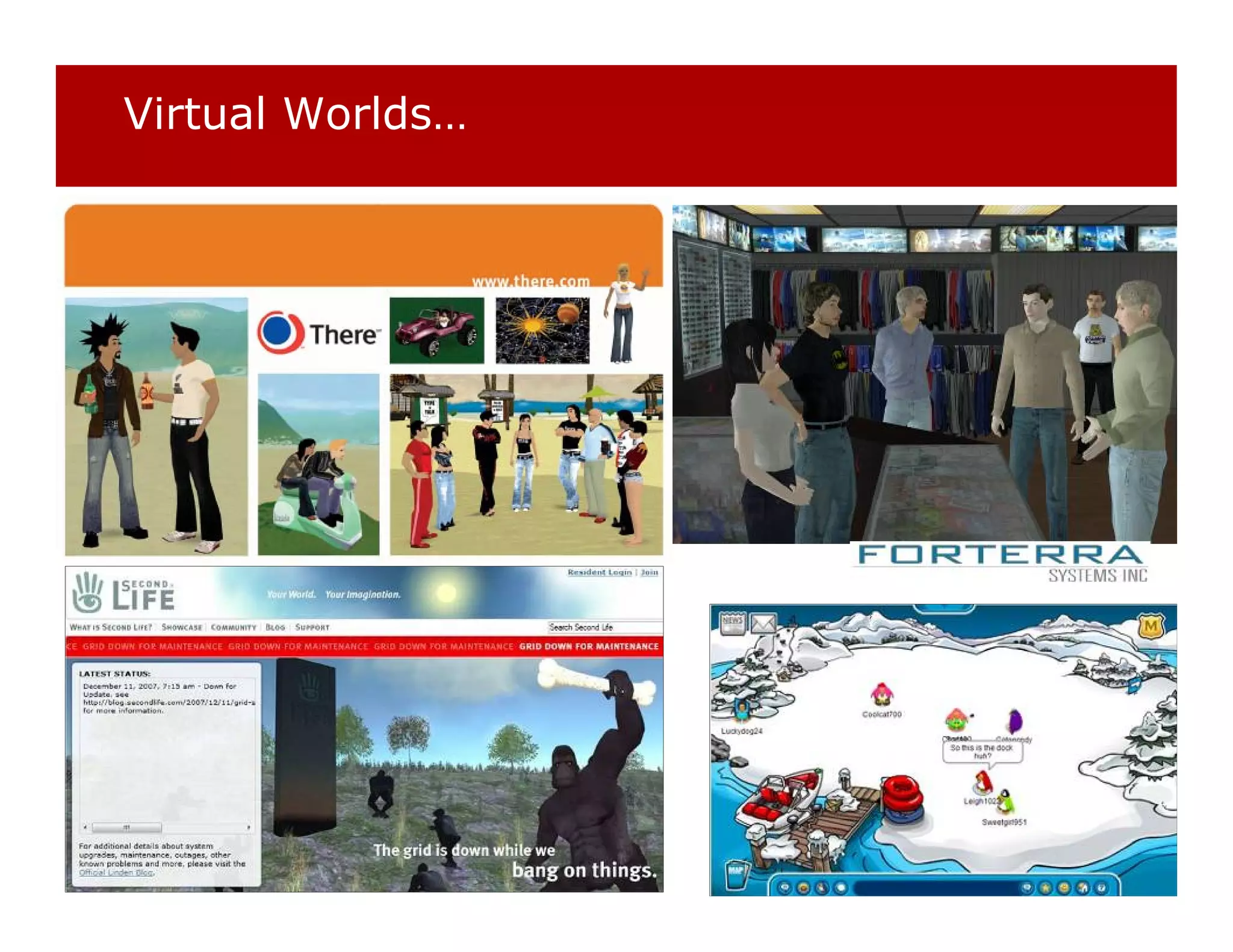Open the Community menu item
Image resolution: width=1233 pixels, height=952 pixels.
[234, 627]
